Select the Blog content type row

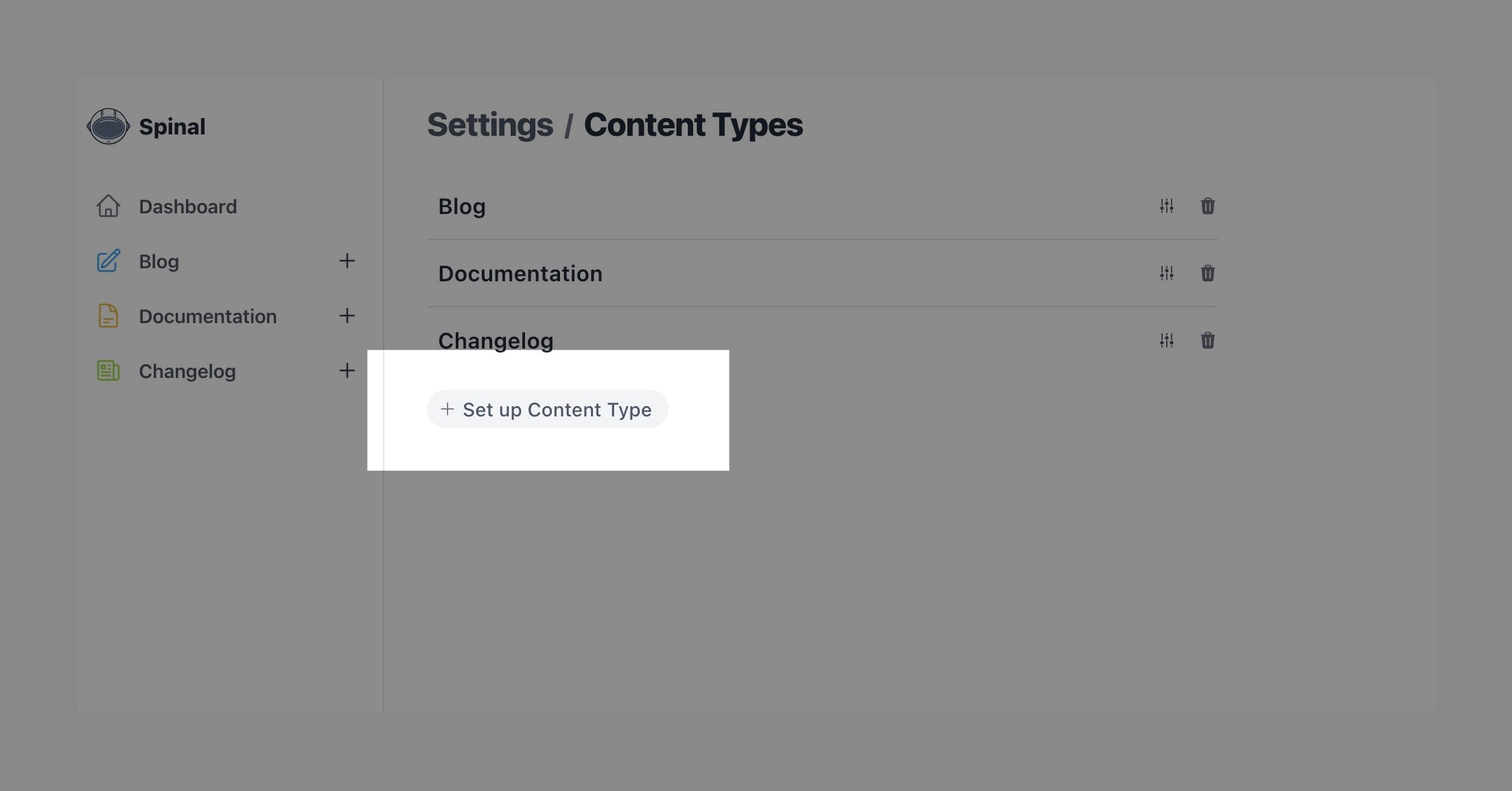click(822, 206)
